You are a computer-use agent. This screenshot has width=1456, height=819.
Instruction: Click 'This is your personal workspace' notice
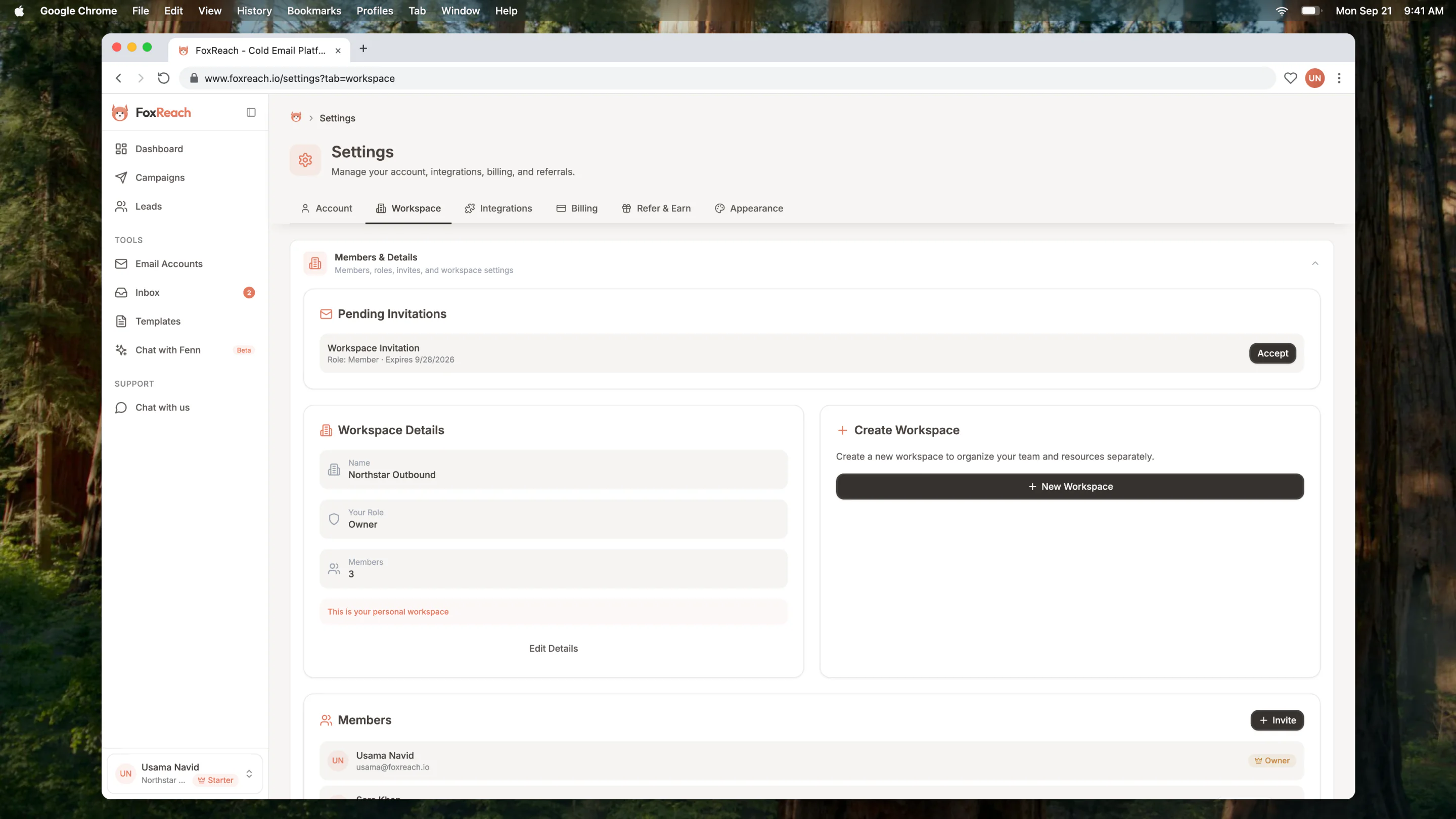[554, 612]
